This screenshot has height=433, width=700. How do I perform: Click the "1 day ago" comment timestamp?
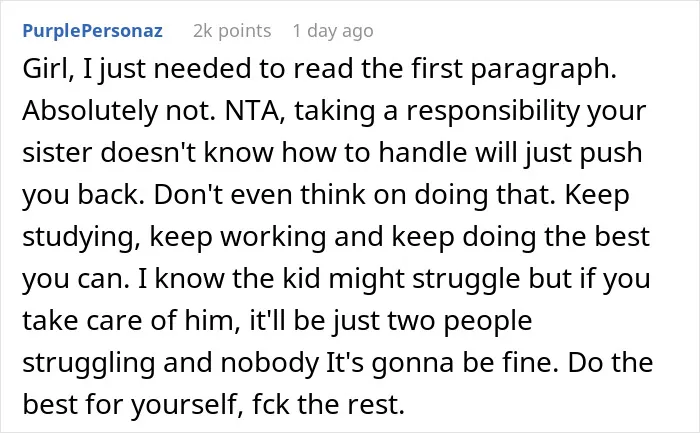[333, 31]
